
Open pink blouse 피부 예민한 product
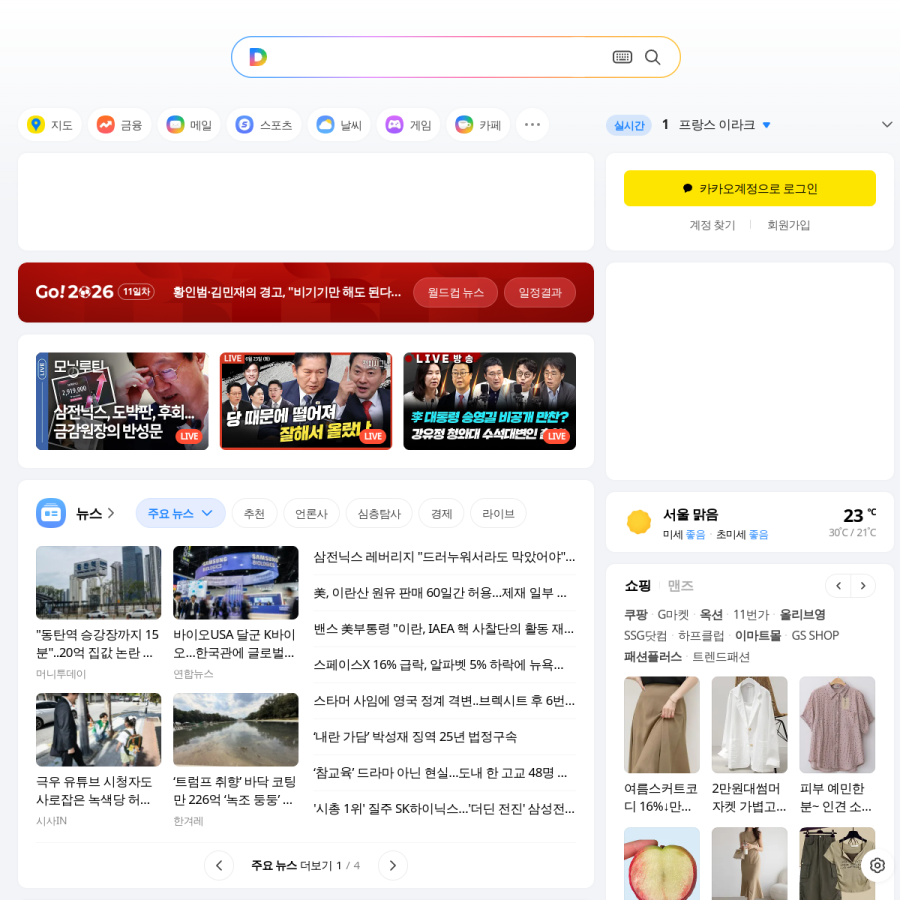point(837,724)
